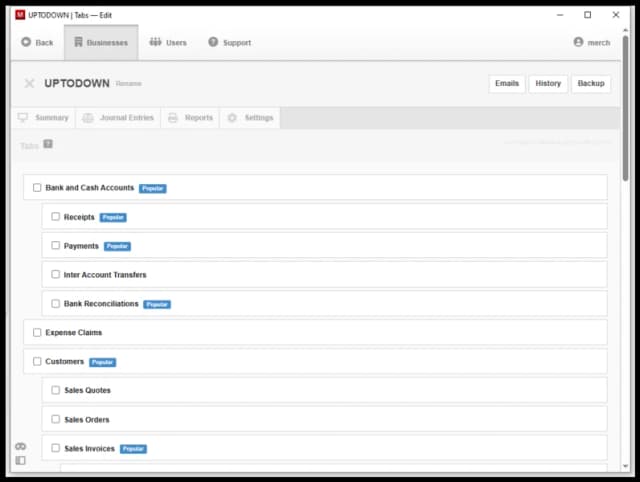Click the Businesses building icon
The width and height of the screenshot is (640, 482).
(78, 42)
